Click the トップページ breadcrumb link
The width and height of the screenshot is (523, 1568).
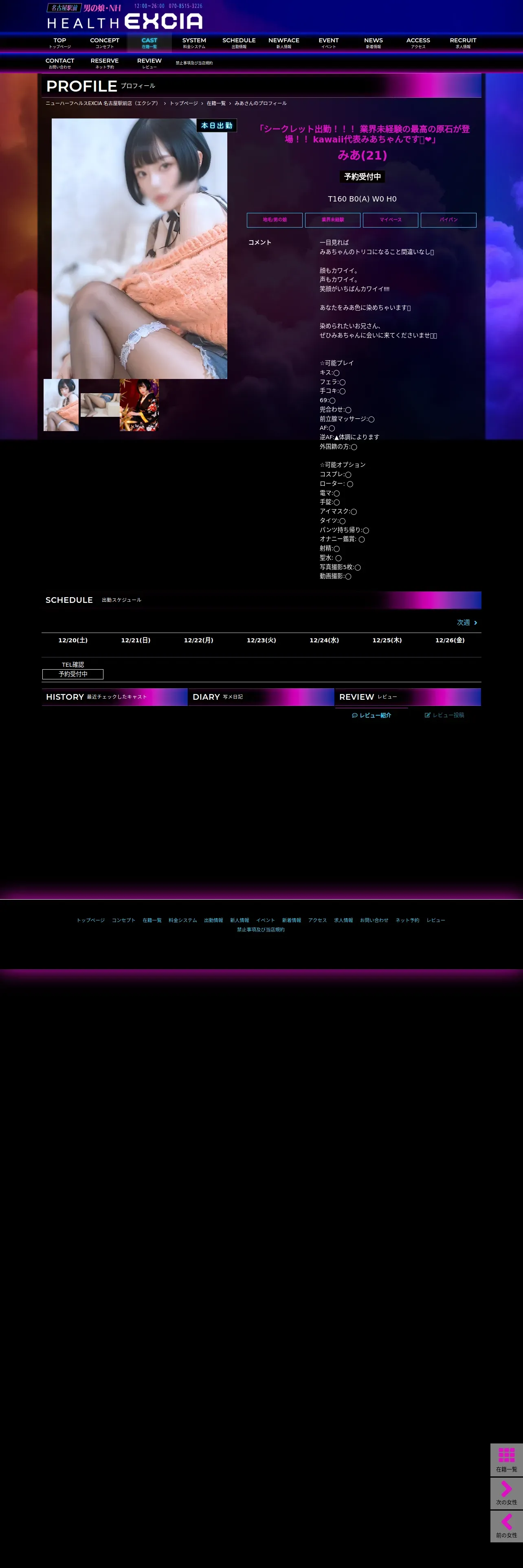[x=183, y=103]
